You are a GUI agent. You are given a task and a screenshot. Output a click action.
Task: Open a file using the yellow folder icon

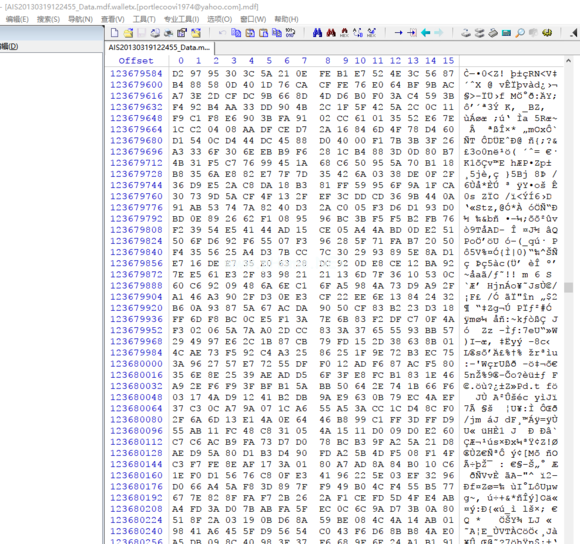(128, 33)
